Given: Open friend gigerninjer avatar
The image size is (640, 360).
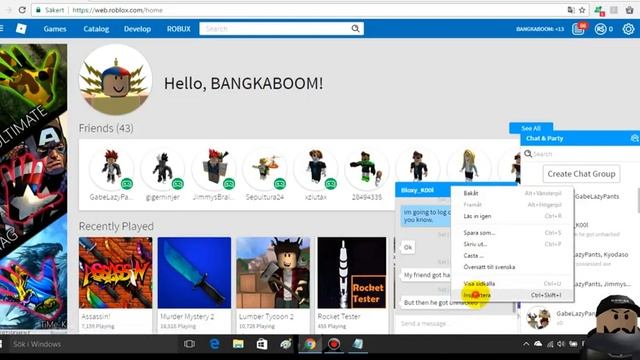Looking at the screenshot, I should pos(162,167).
